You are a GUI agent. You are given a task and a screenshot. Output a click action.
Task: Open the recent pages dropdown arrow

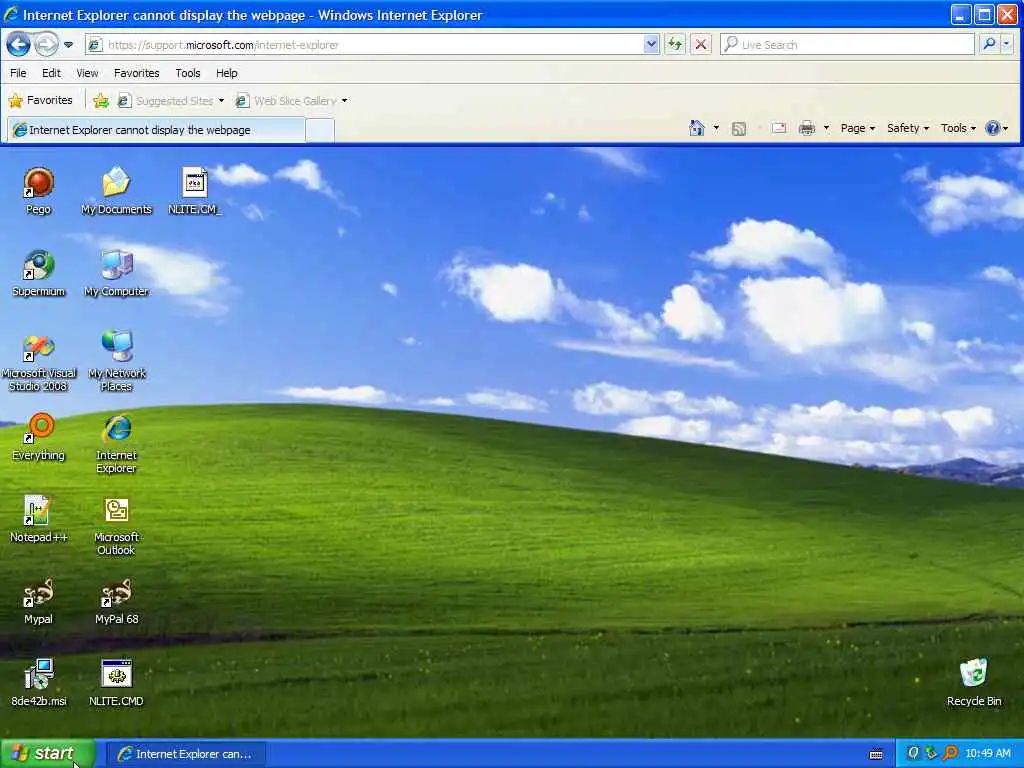[x=69, y=45]
